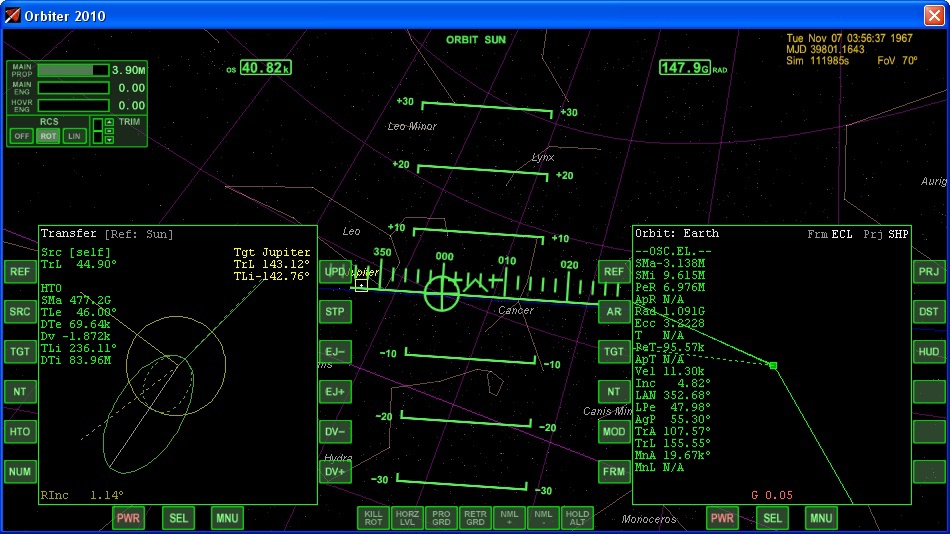Close the Orbiter 2010 window
The image size is (950, 534).
(934, 15)
